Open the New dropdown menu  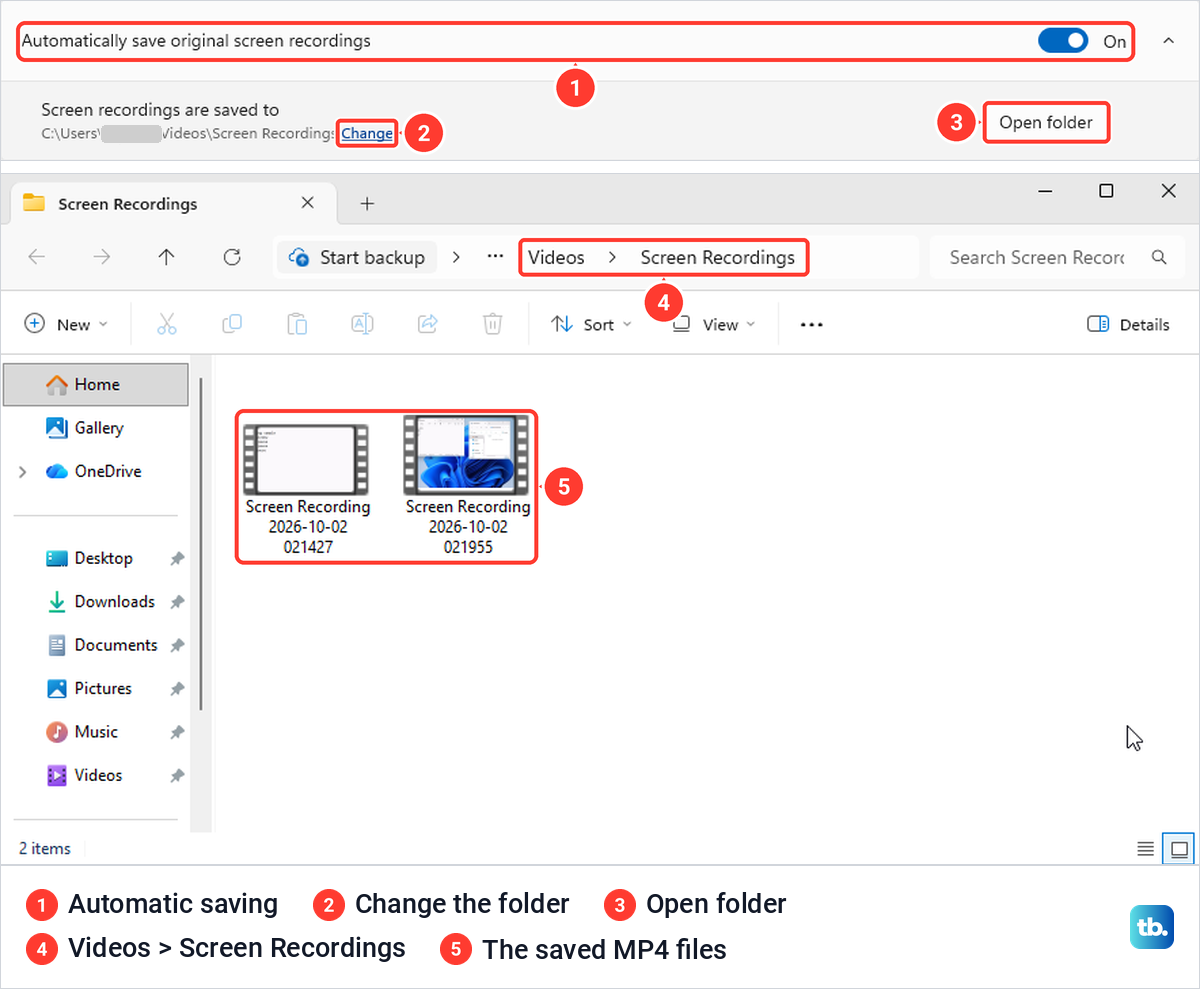66,324
